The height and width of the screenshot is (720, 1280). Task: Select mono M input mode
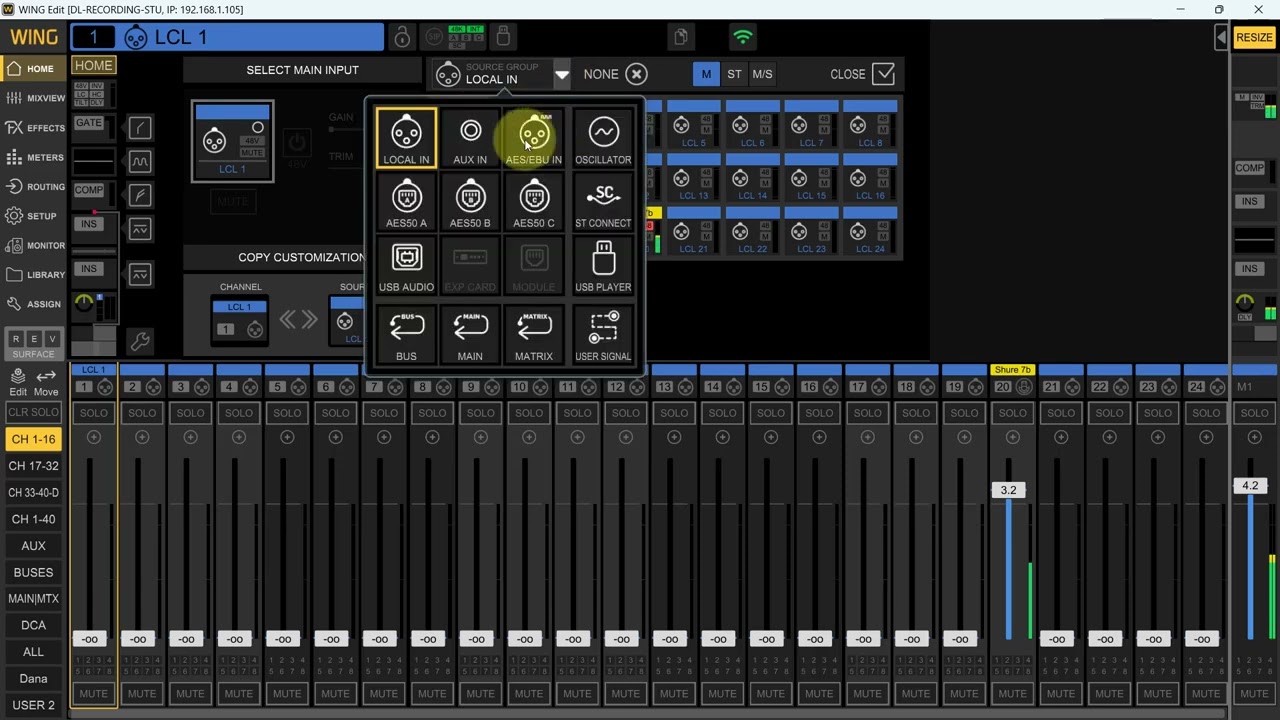pyautogui.click(x=706, y=74)
